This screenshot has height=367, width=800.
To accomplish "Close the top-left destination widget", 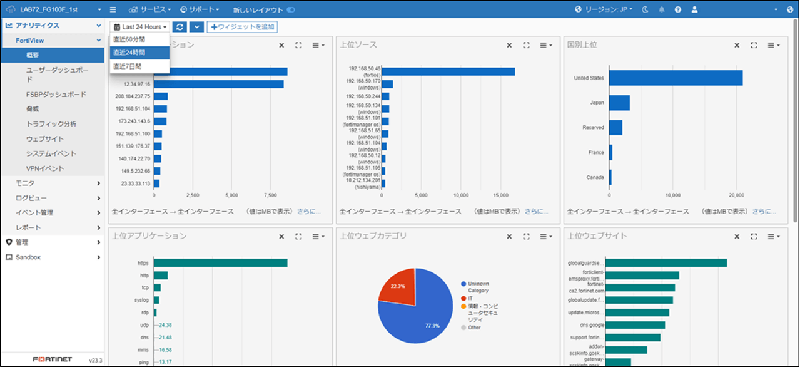I will tap(282, 45).
